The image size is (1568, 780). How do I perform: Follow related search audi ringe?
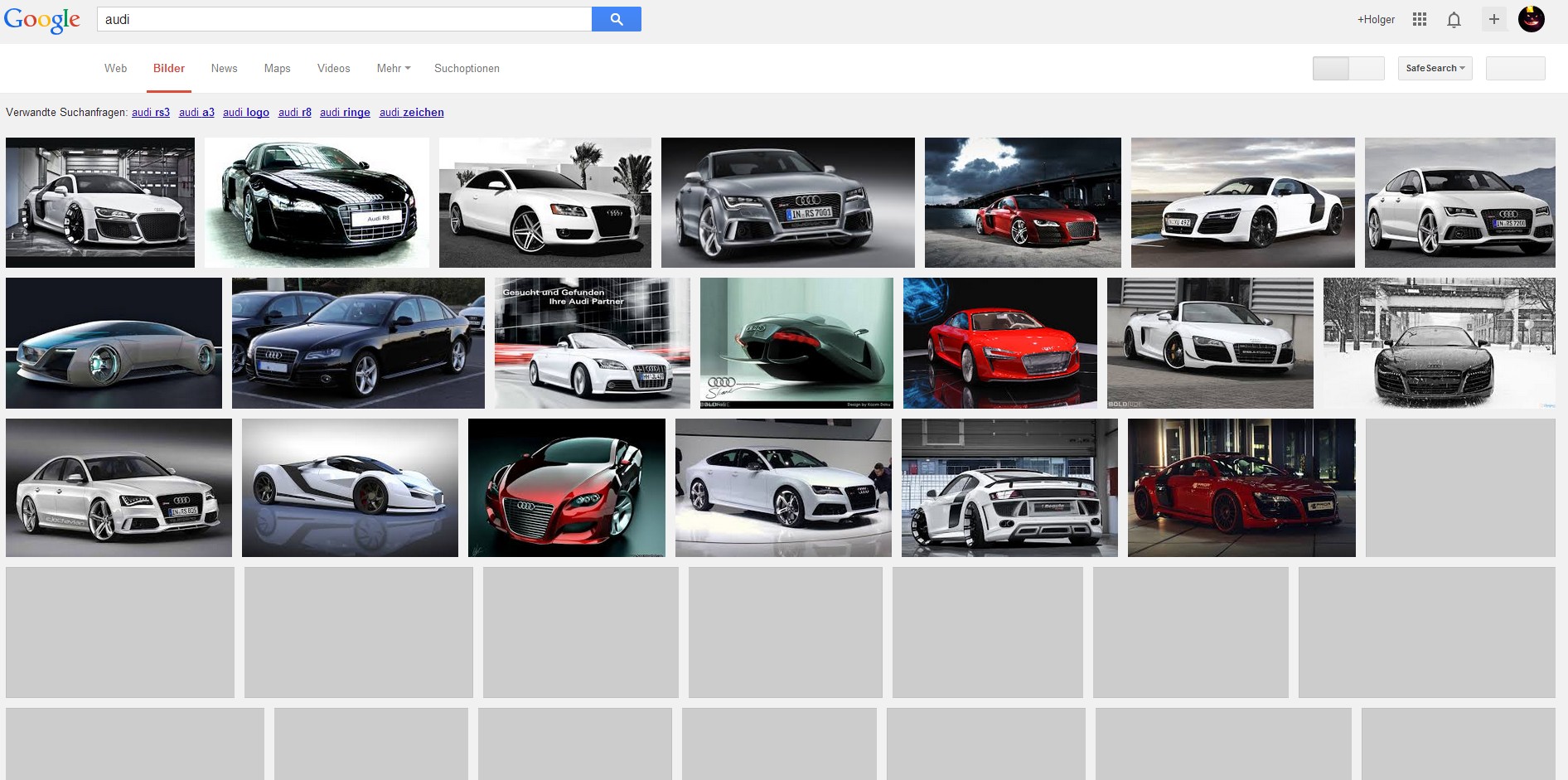pyautogui.click(x=345, y=113)
